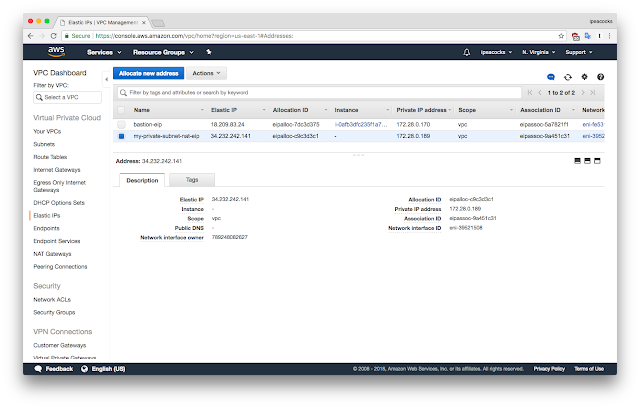Click the eipalloc-7dc3d375 allocation ID cell
This screenshot has height=408, width=640.
point(296,124)
